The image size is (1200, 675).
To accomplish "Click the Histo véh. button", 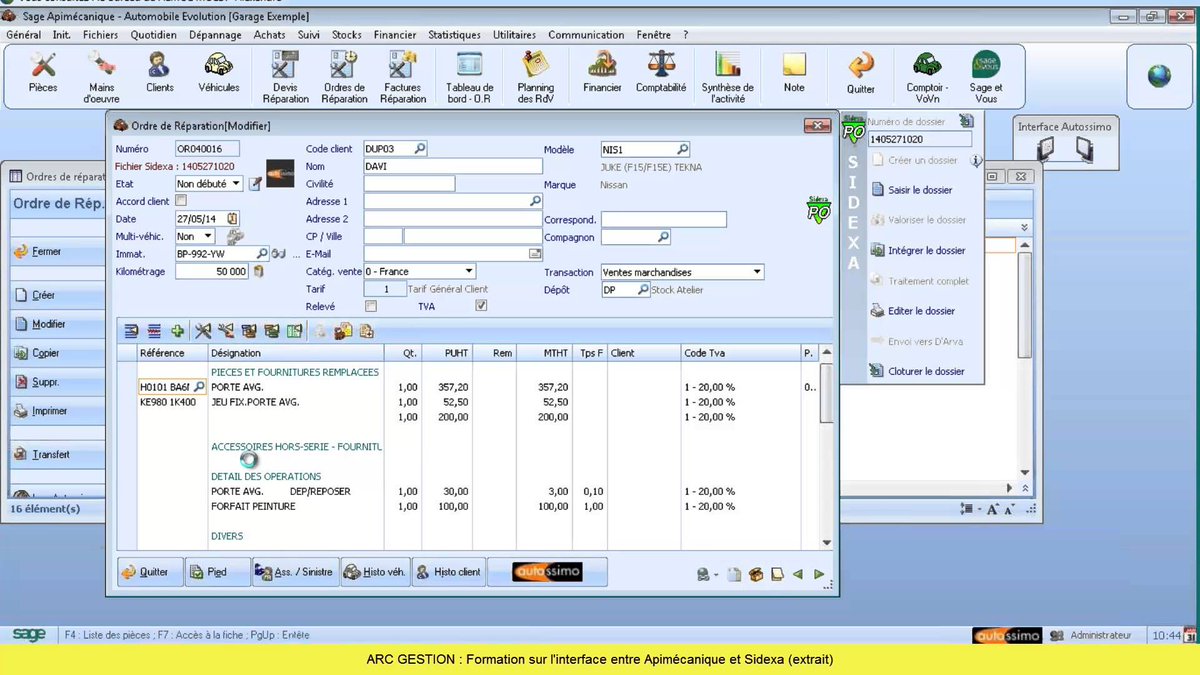I will point(375,572).
